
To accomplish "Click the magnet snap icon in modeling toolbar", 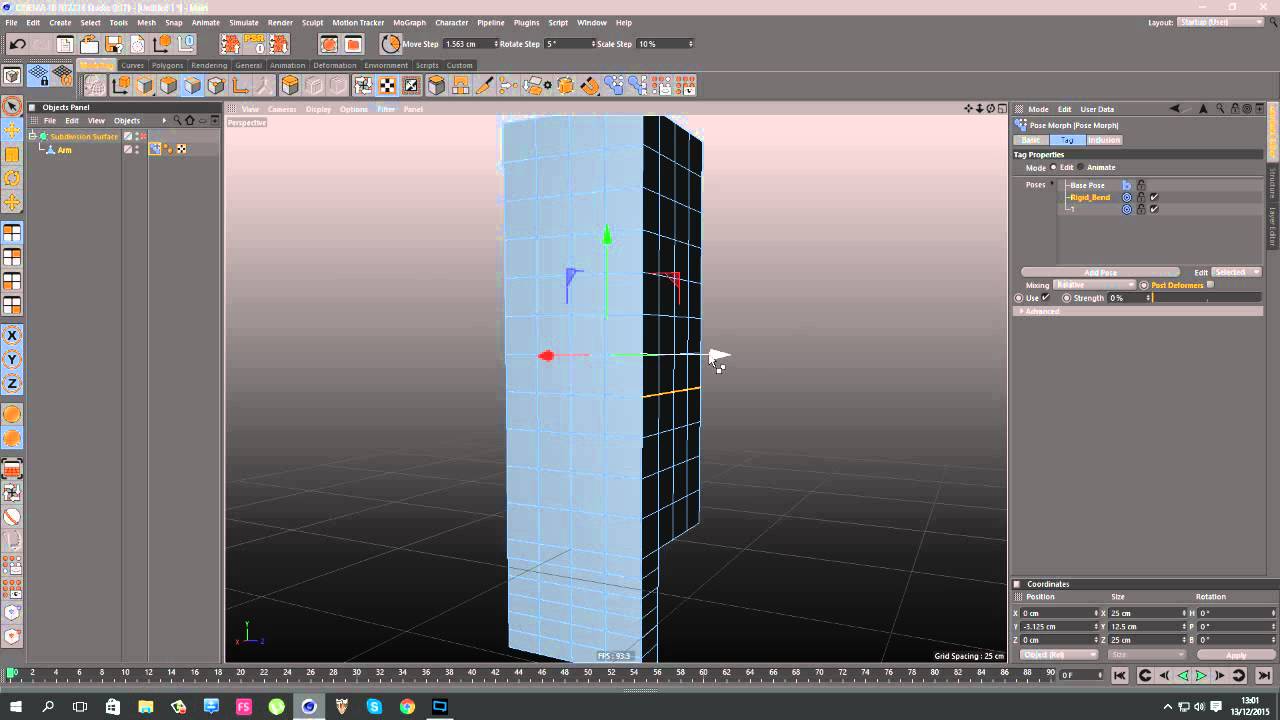I will pyautogui.click(x=590, y=86).
